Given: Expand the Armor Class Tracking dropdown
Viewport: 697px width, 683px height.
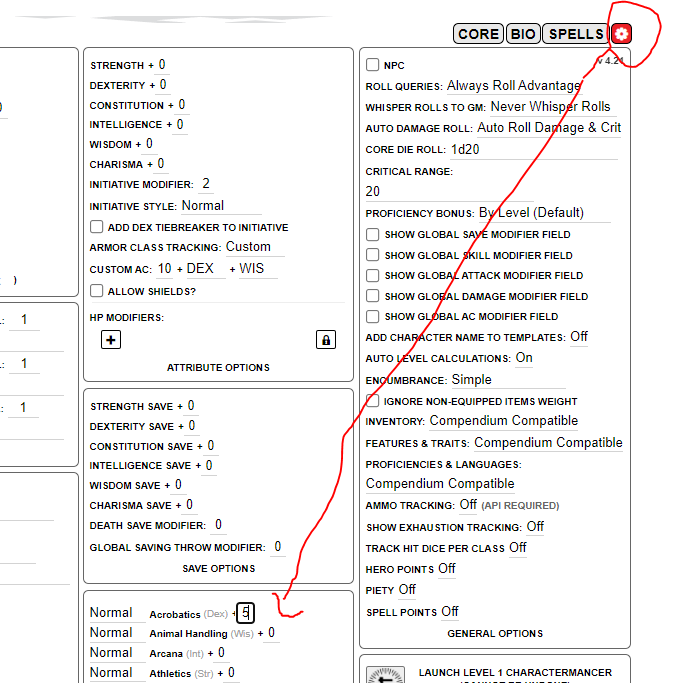Looking at the screenshot, I should 254,247.
